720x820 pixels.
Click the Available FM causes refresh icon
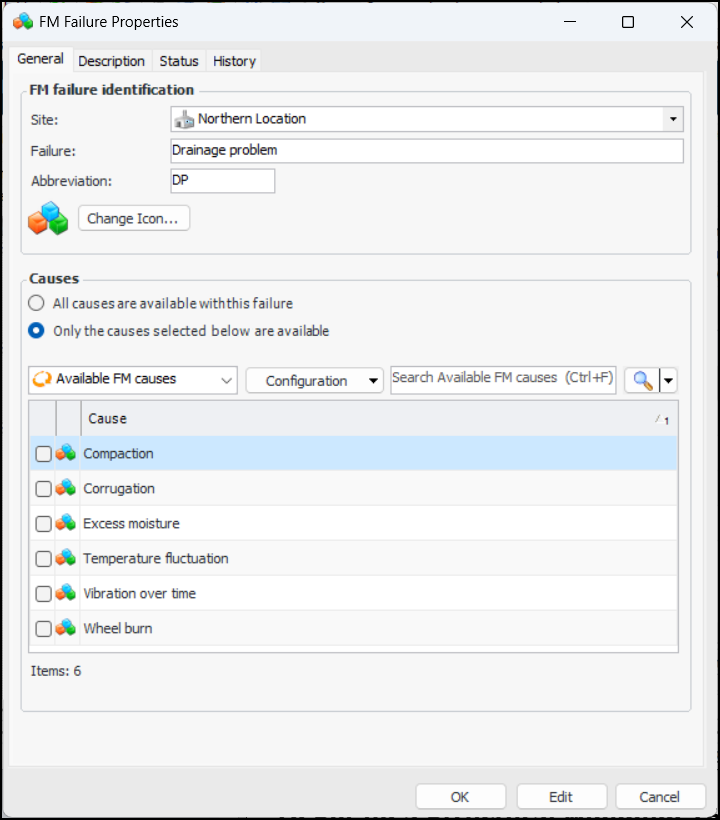[42, 379]
